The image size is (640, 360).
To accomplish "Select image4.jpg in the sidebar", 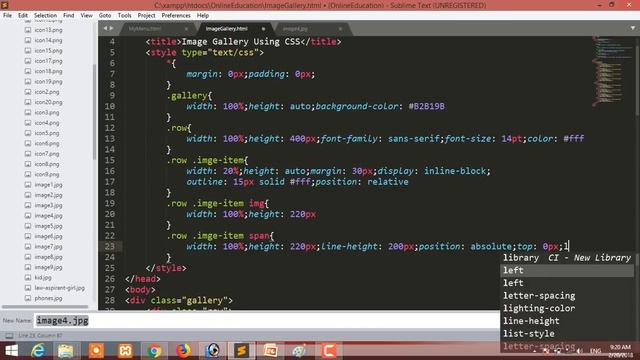I will [x=49, y=216].
